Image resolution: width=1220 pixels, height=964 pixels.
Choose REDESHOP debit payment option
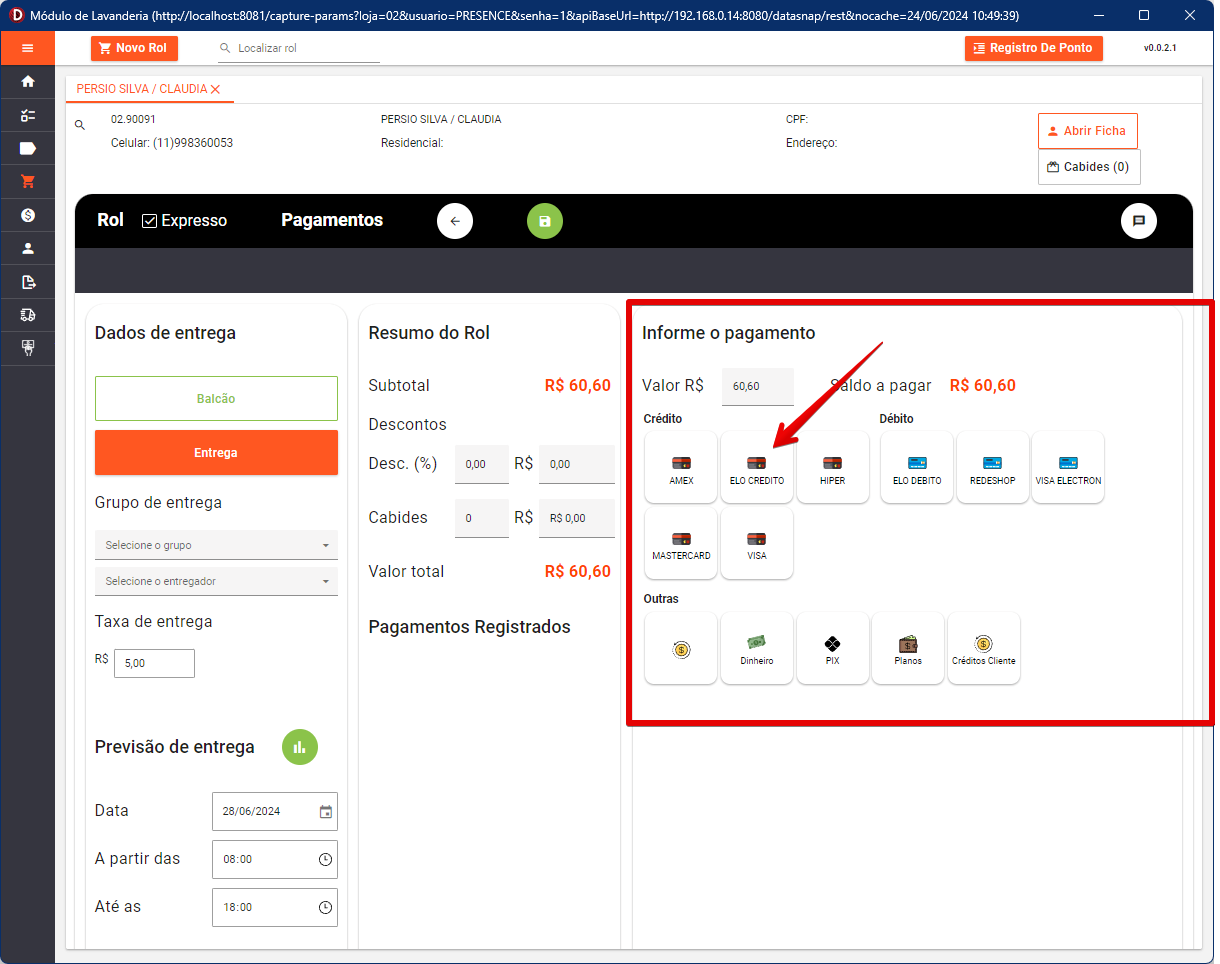point(993,467)
